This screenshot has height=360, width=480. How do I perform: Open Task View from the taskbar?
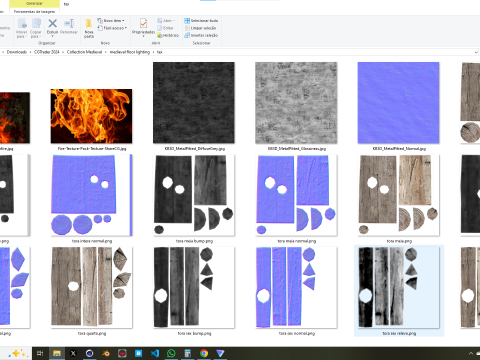(x=40, y=353)
